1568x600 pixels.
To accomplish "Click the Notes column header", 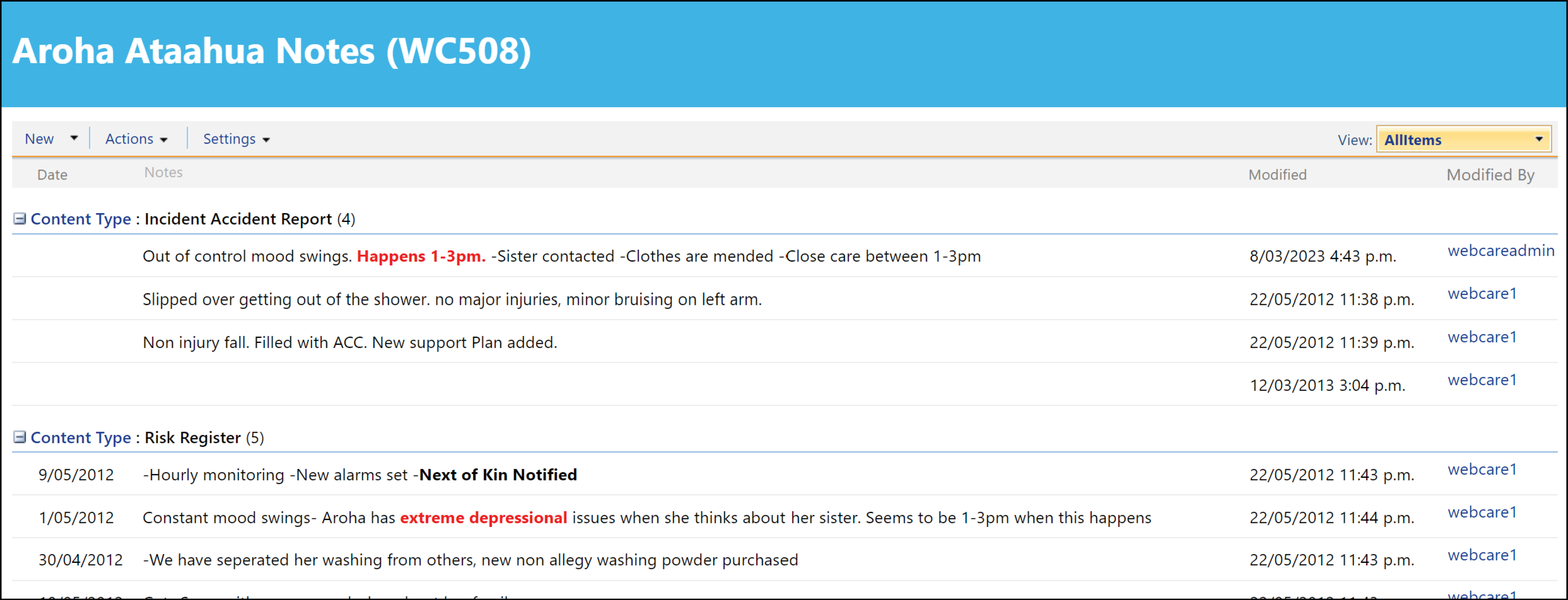I will click(163, 172).
